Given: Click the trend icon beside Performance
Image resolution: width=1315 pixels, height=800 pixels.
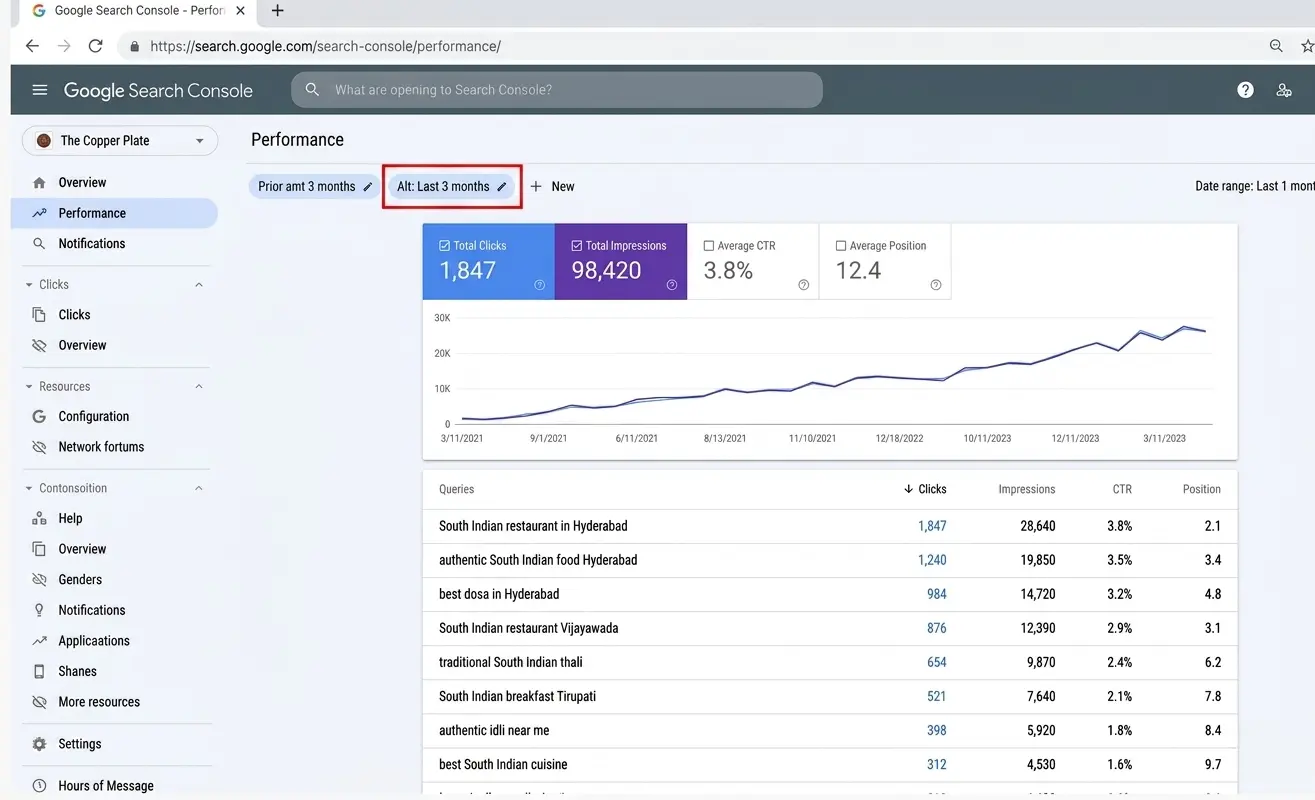Looking at the screenshot, I should [x=39, y=213].
